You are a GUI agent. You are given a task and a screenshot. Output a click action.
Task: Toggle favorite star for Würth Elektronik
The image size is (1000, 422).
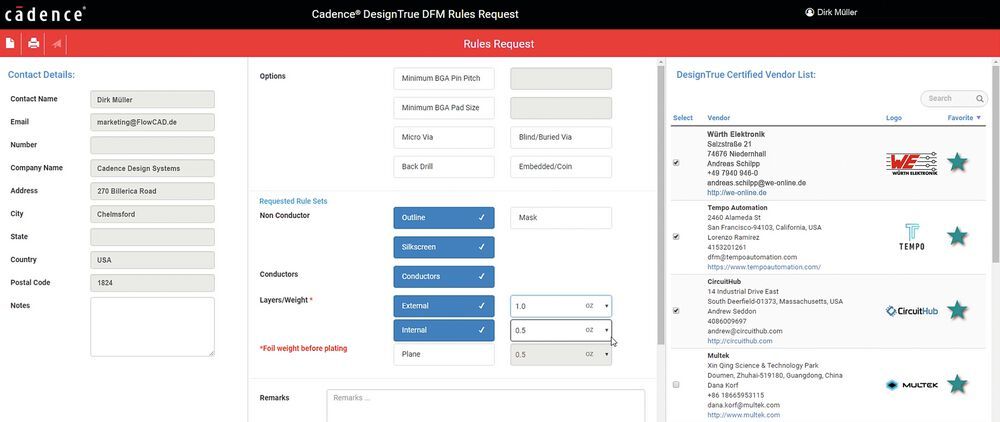957,162
